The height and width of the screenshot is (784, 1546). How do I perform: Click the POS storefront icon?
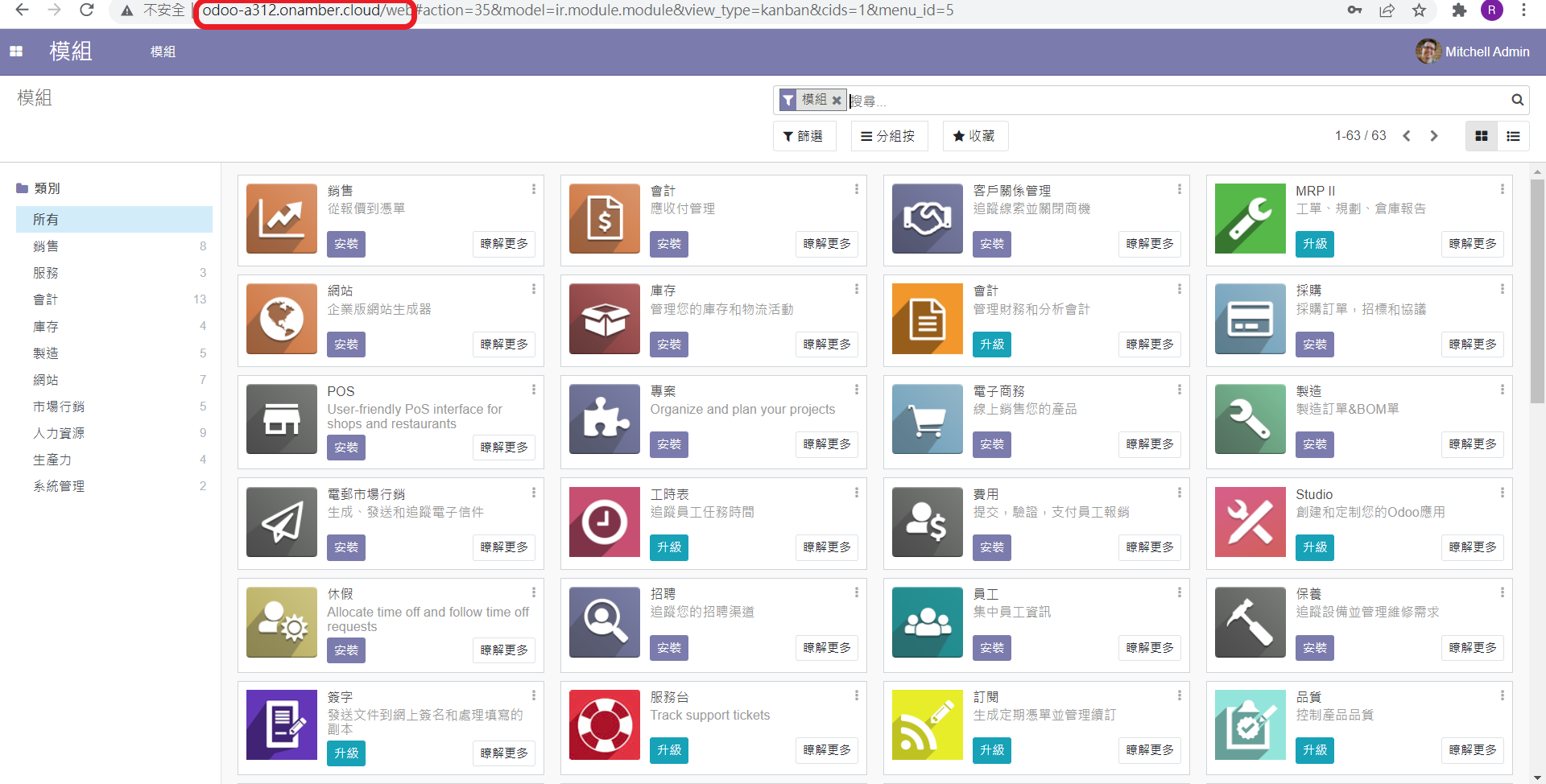pos(281,419)
